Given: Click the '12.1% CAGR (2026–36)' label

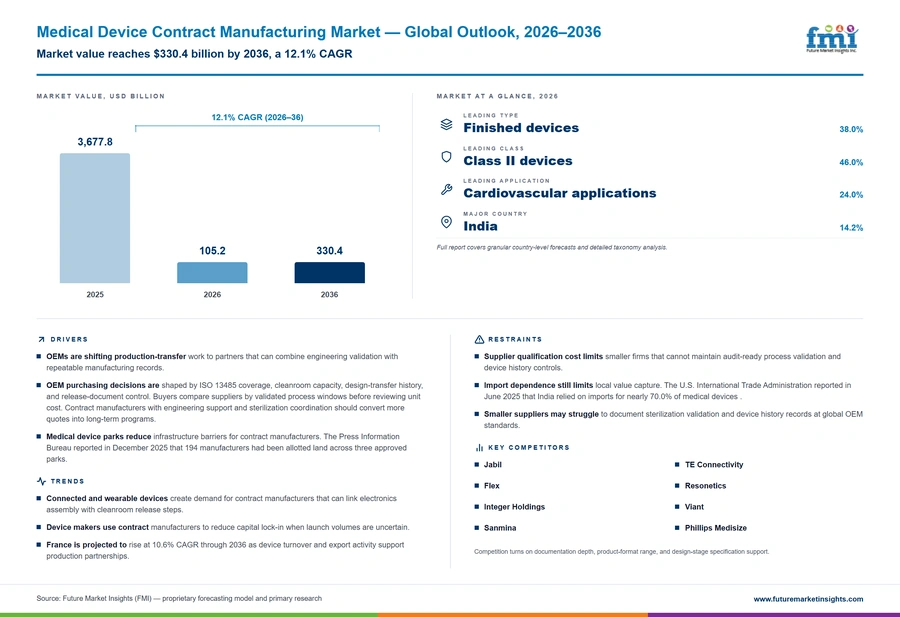Looking at the screenshot, I should click(257, 117).
